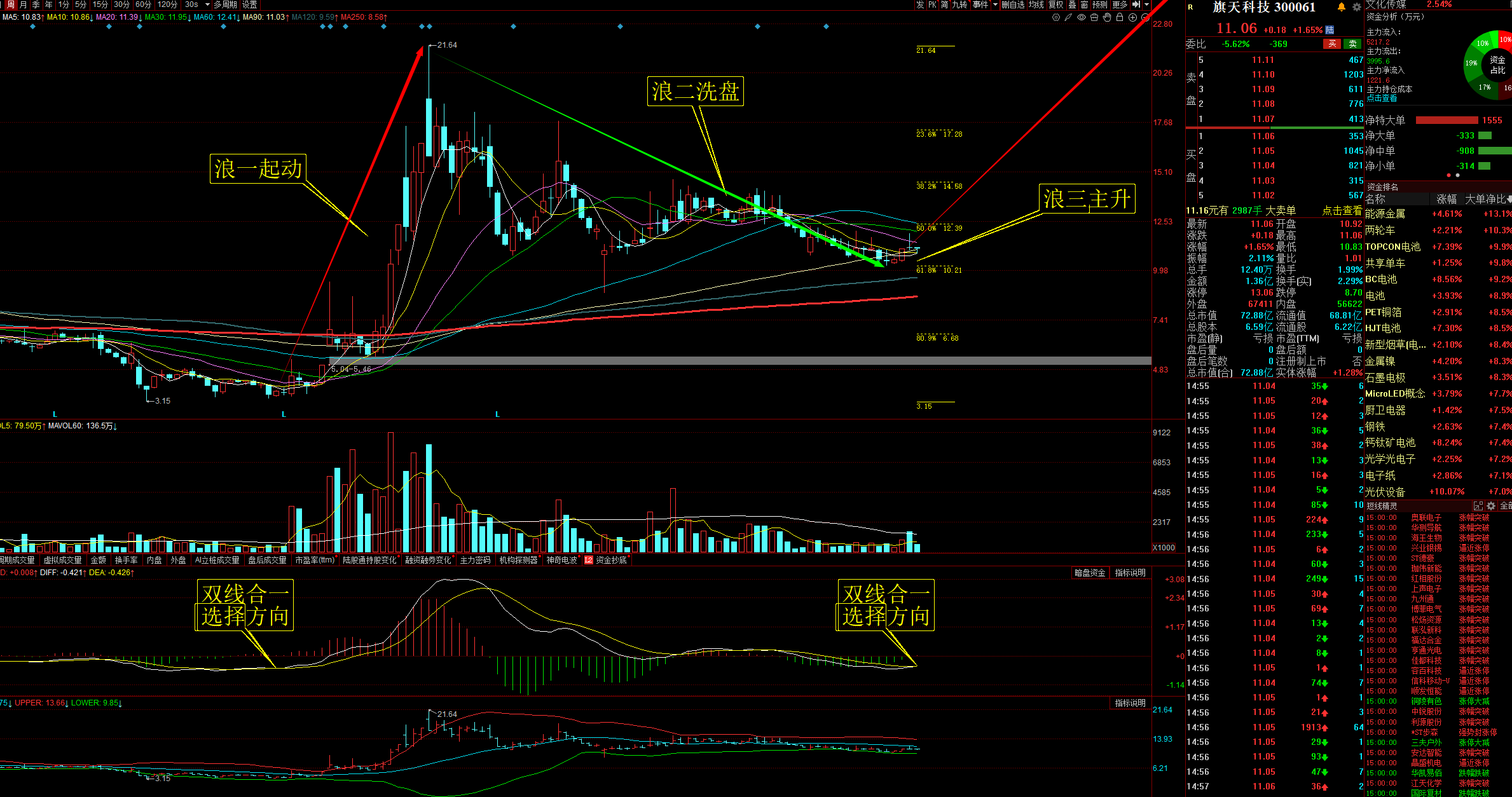The width and height of the screenshot is (1512, 797).
Task: Toggle the chart lock icon
Action: coord(1120,17)
